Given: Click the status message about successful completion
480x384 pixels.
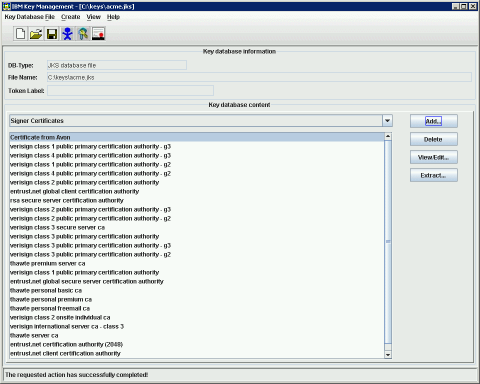Looking at the screenshot, I should [x=76, y=375].
